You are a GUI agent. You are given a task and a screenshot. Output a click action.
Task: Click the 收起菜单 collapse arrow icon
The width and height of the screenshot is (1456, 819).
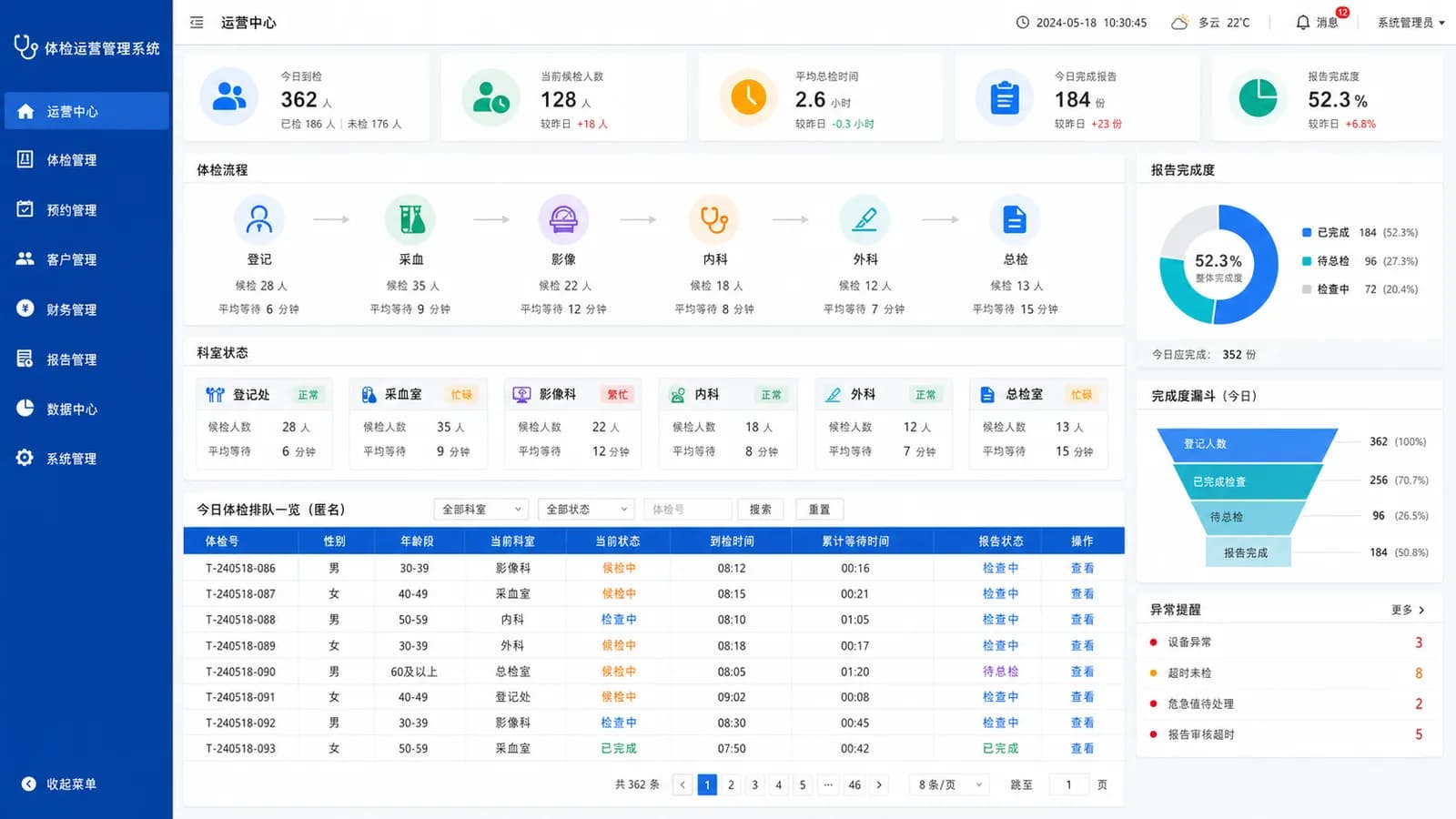[28, 784]
